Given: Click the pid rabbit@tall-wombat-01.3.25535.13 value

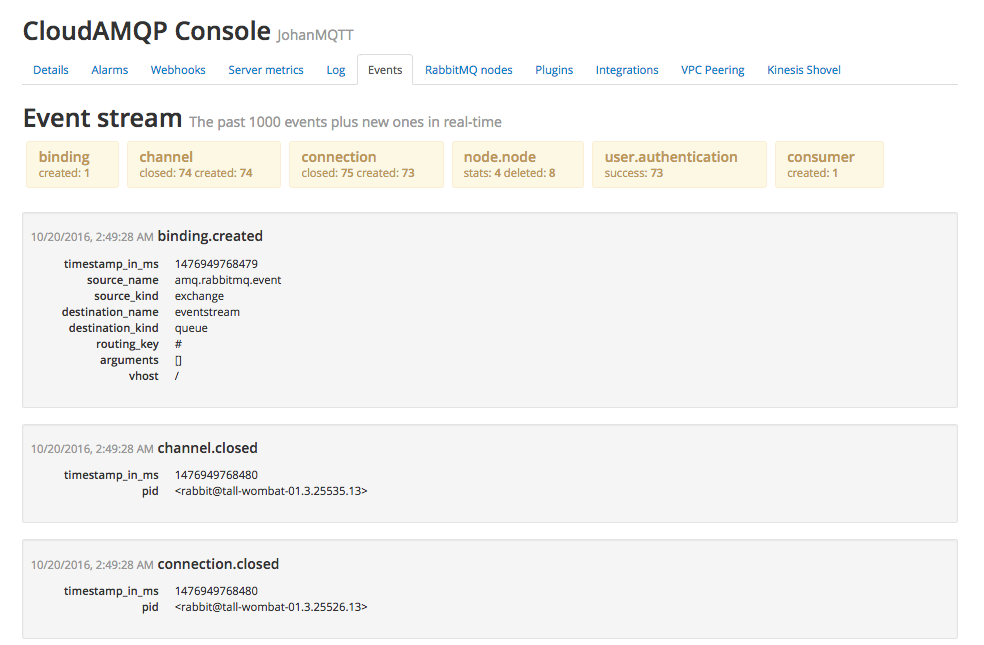Looking at the screenshot, I should point(271,491).
